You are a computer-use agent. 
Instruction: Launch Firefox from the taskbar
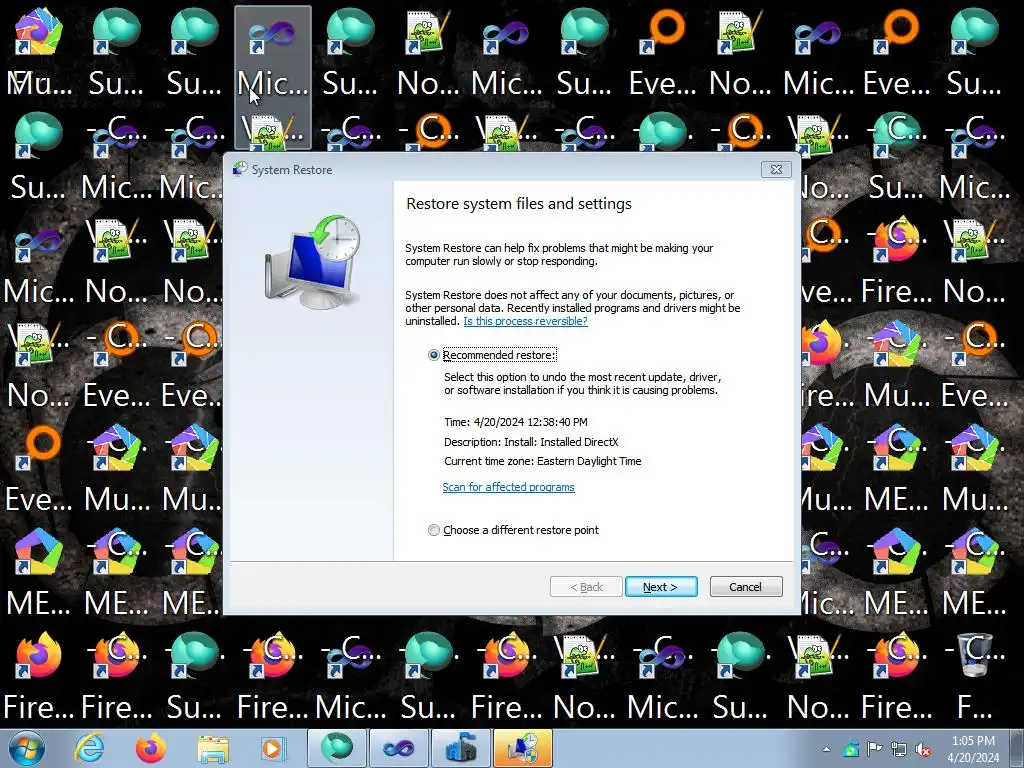(x=151, y=748)
